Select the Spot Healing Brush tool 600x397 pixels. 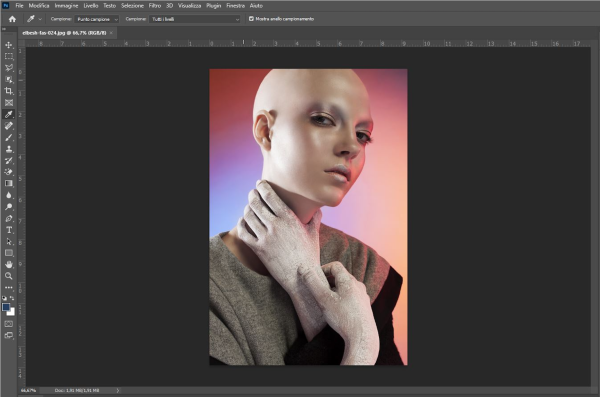[x=8, y=126]
